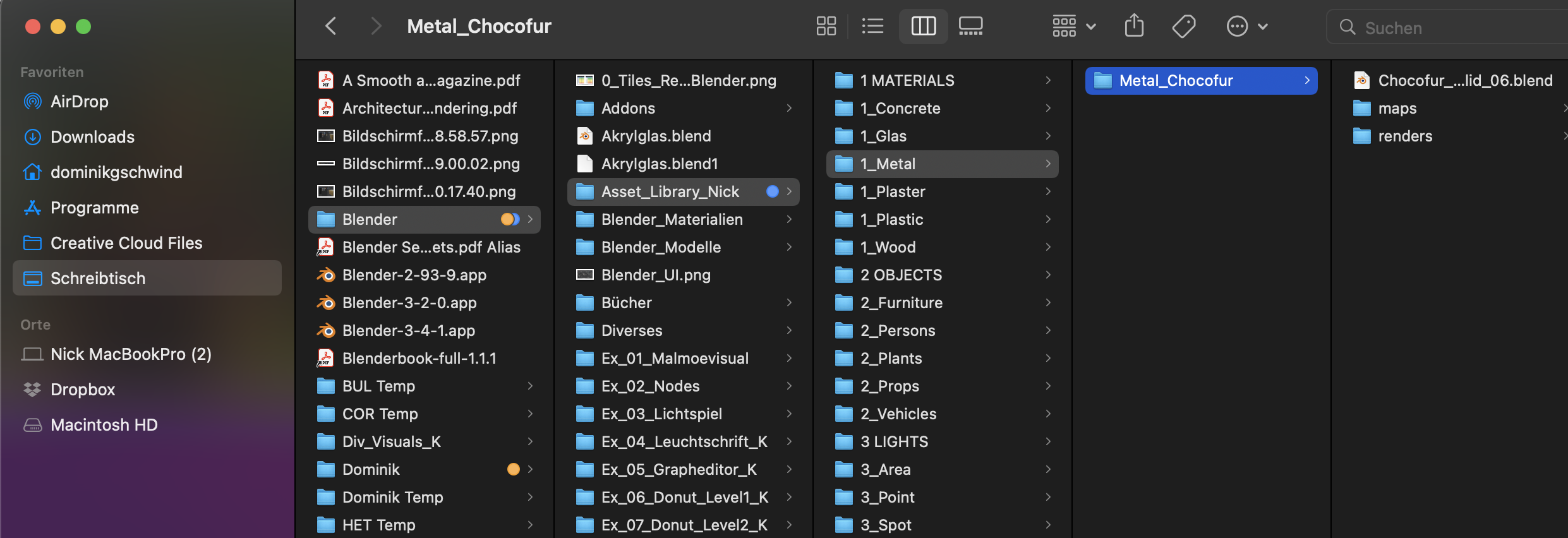Expand the Metal_Chocofur folder chevron
Screen dimensions: 1568x538
tap(1308, 80)
